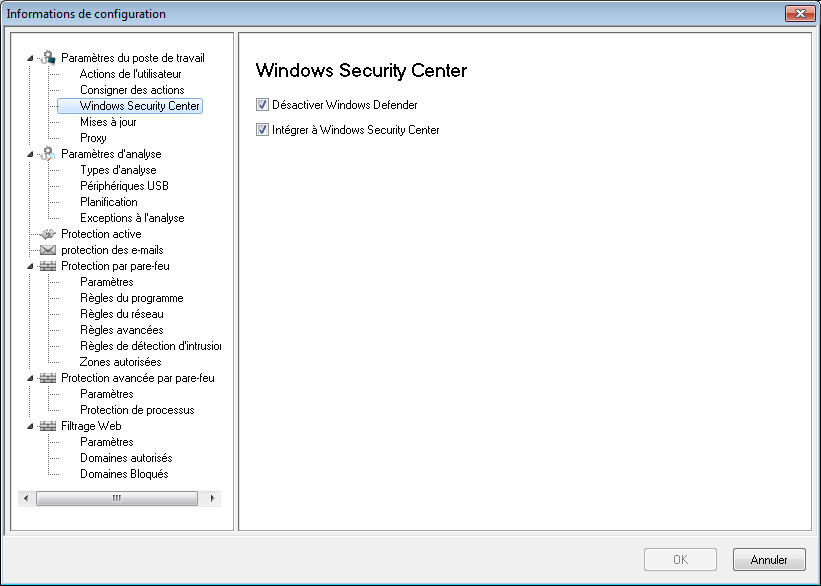The width and height of the screenshot is (821, 586).
Task: Click the brick wall icon beside Filtrage Web
Action: coord(48,426)
